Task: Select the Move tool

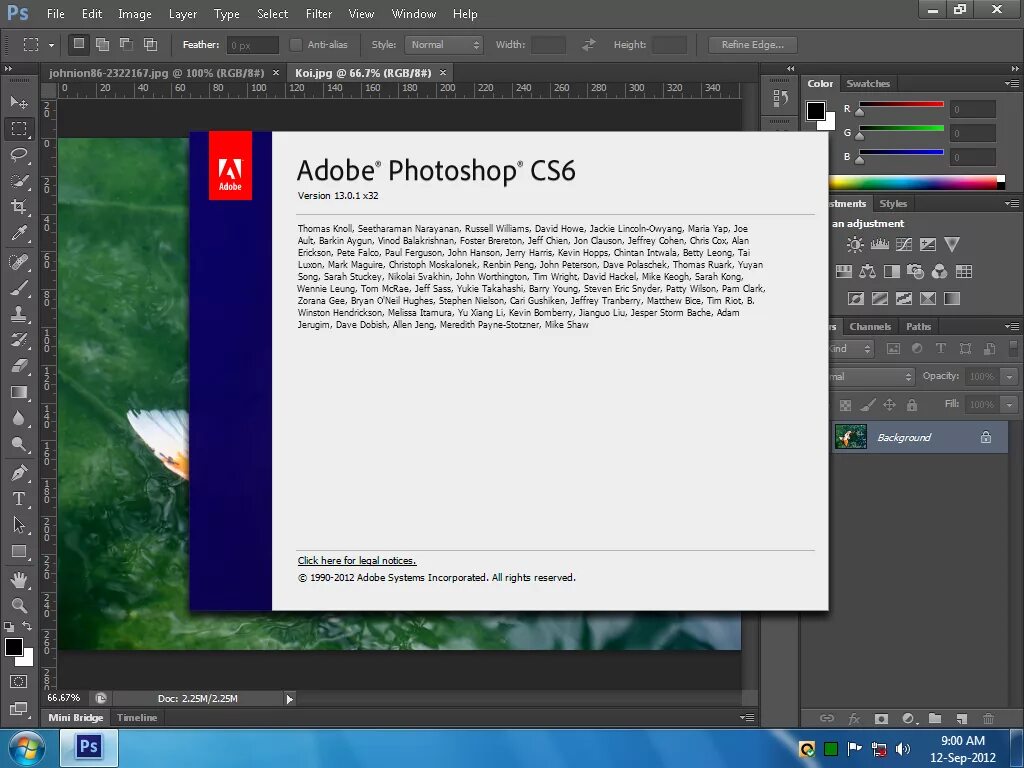Action: point(19,103)
